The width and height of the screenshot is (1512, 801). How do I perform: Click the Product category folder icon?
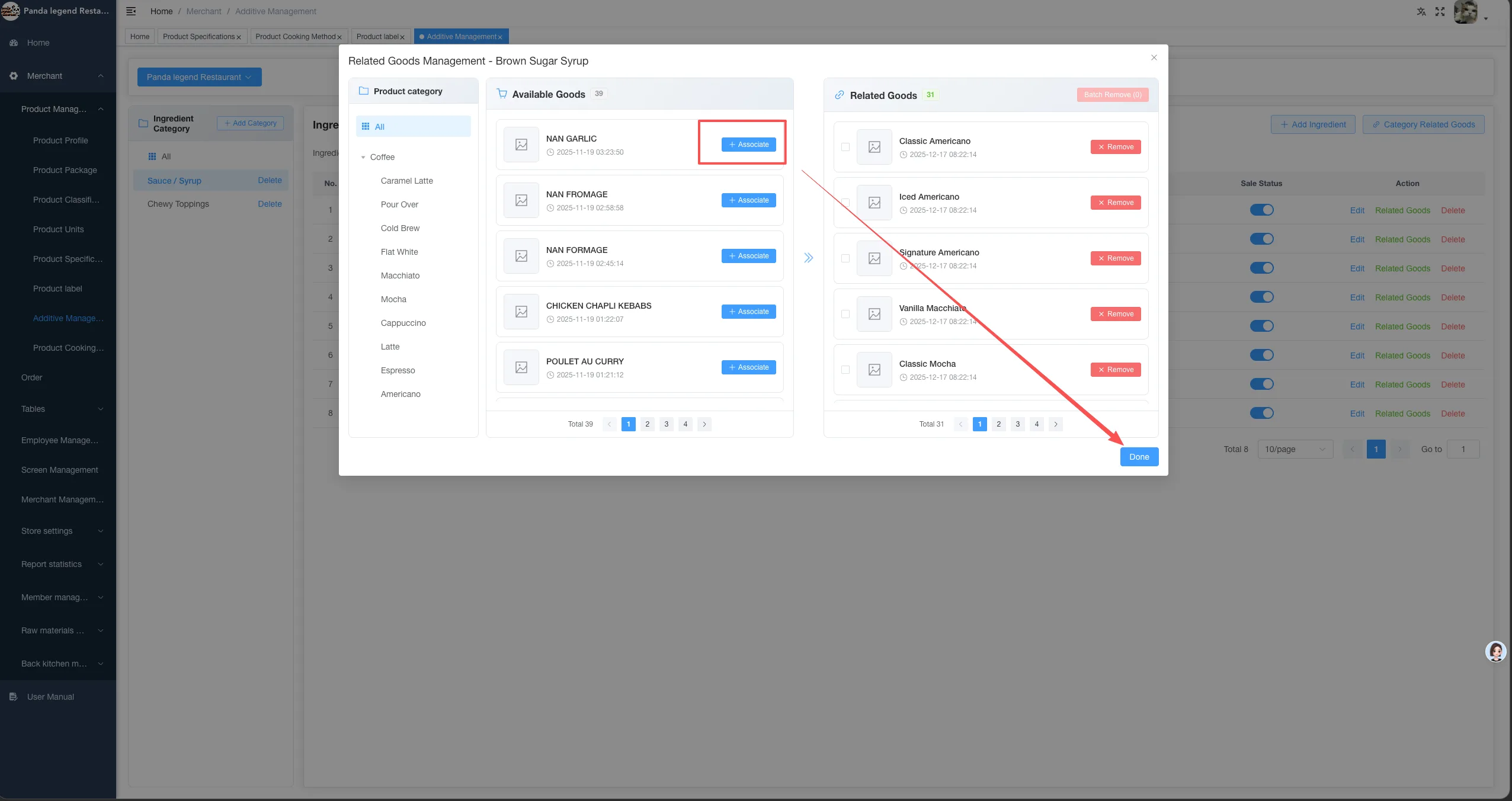[364, 91]
